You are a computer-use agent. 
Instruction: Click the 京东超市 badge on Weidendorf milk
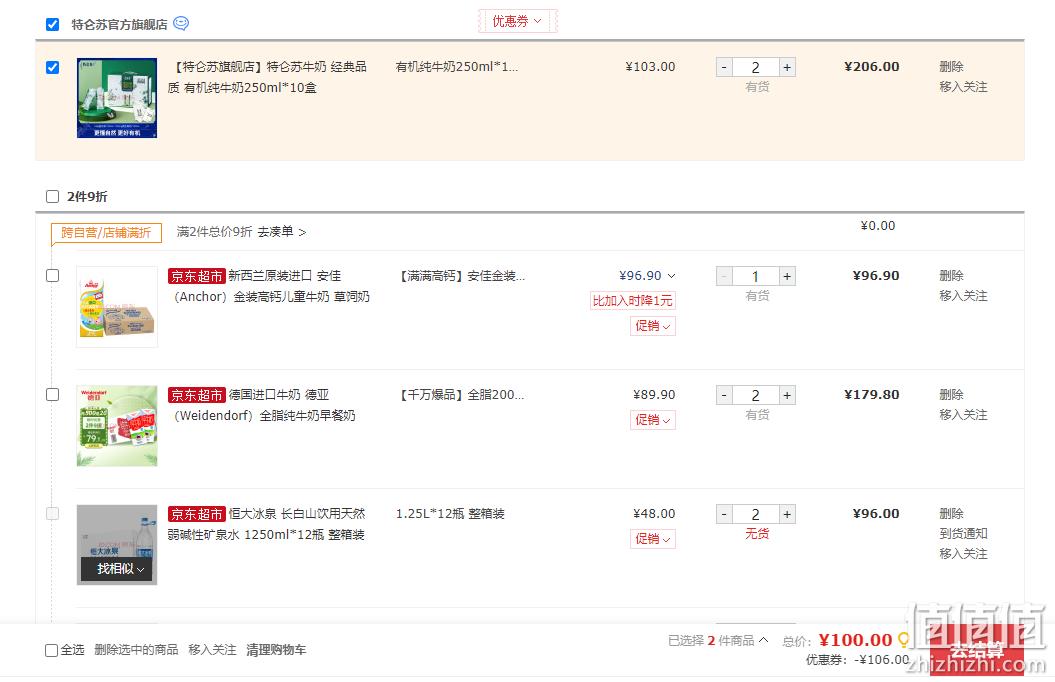[196, 395]
